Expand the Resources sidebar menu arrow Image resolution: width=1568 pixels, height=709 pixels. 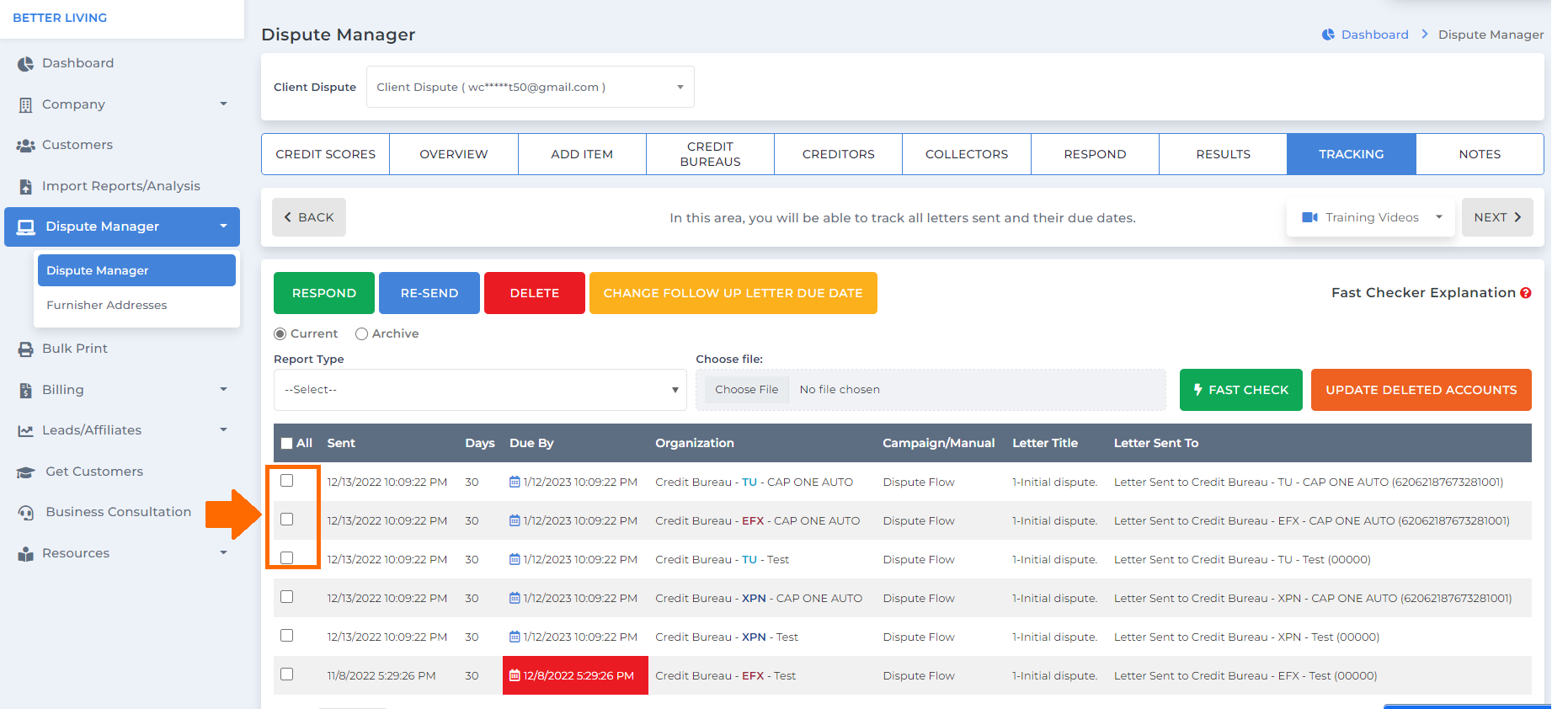click(223, 553)
